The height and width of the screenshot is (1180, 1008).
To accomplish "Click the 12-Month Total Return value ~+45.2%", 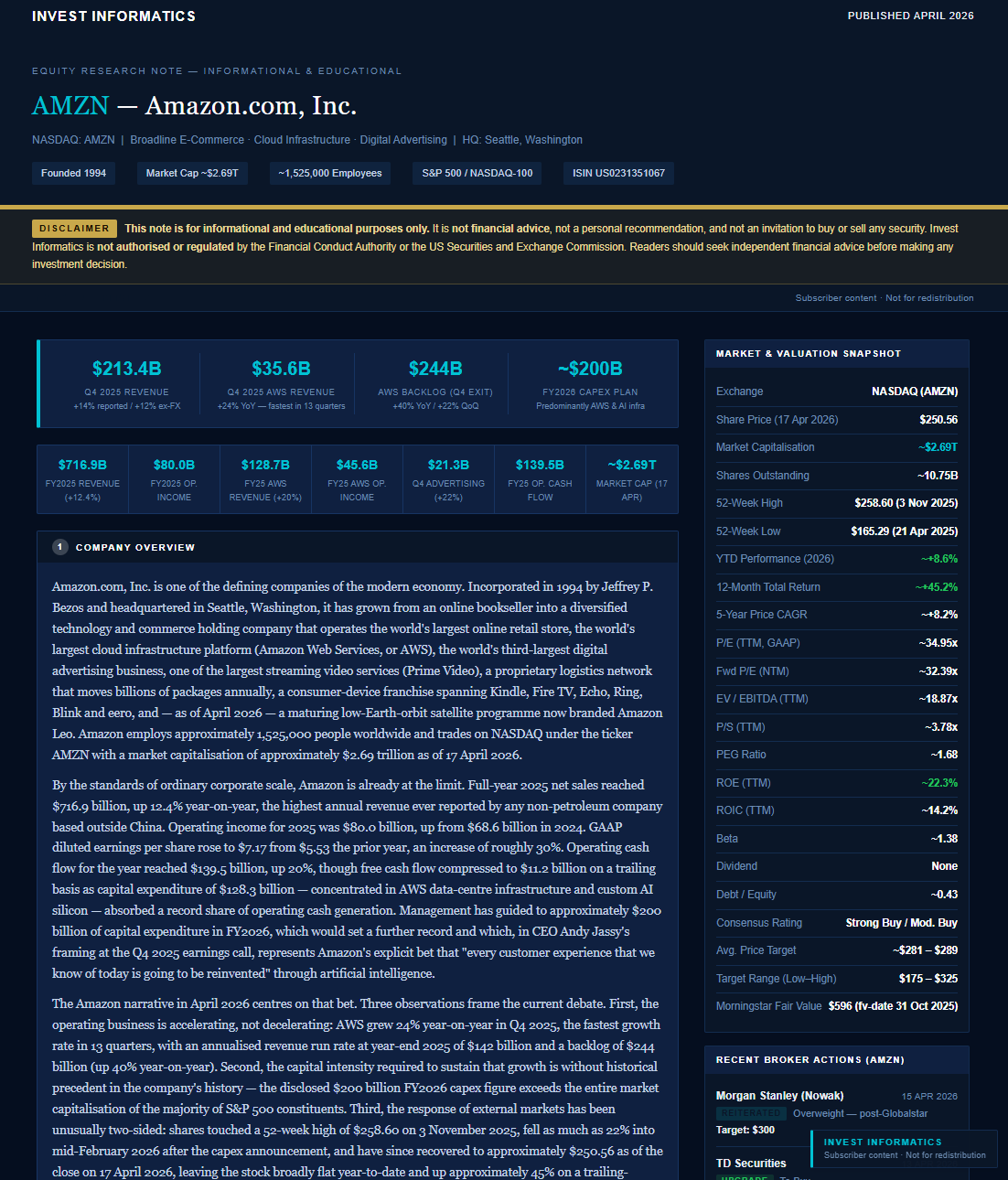I will 937,587.
